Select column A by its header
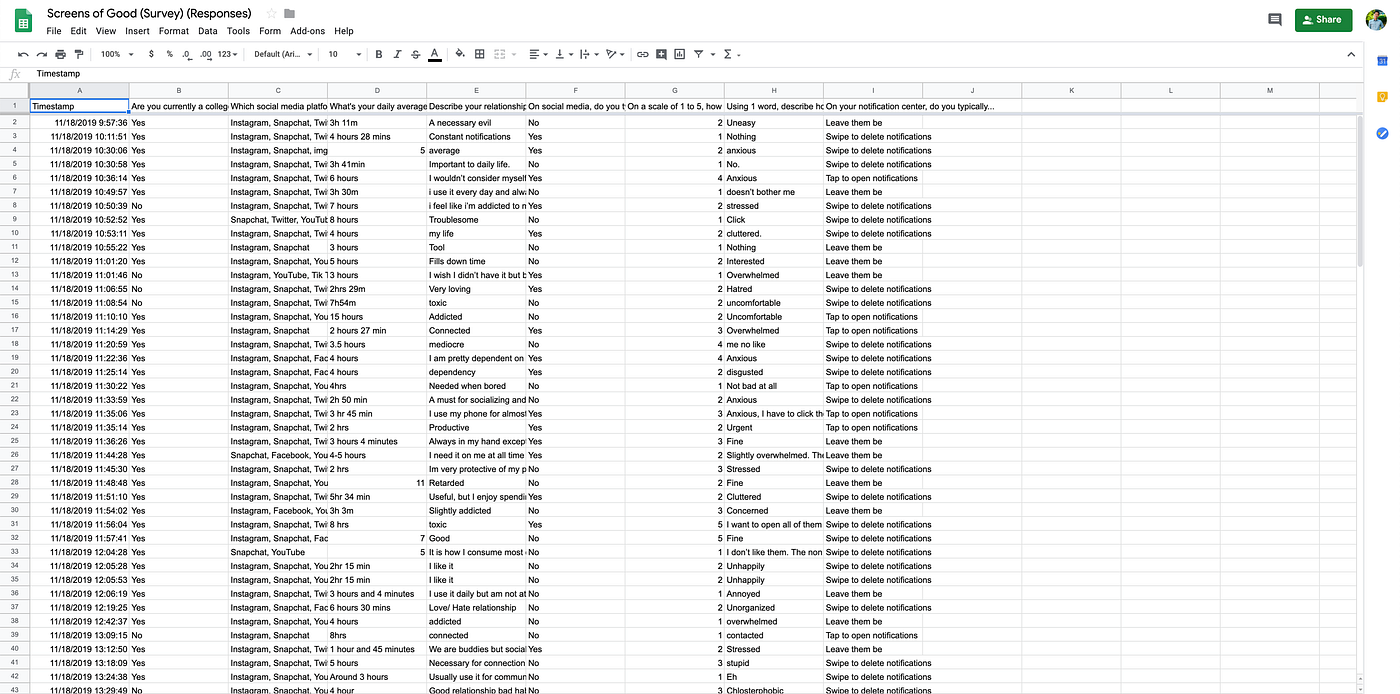 click(x=79, y=91)
